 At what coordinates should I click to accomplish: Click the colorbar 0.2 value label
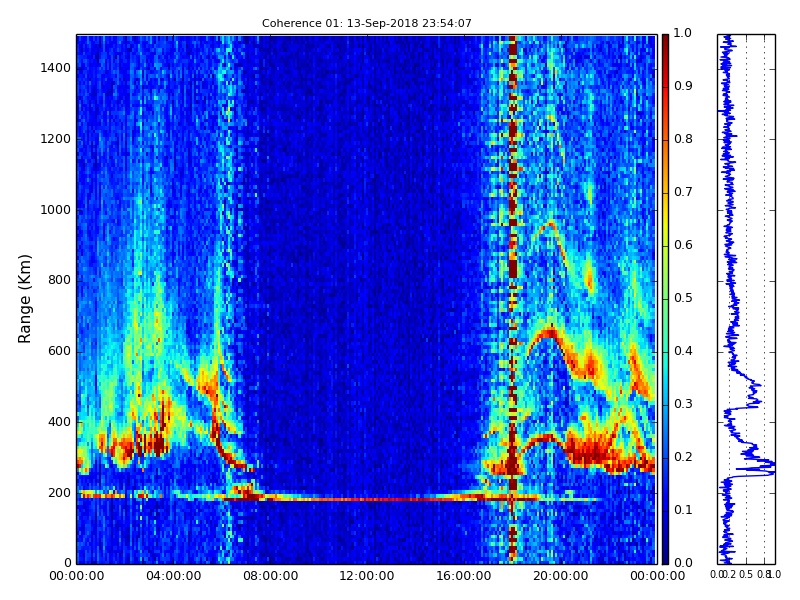click(683, 457)
